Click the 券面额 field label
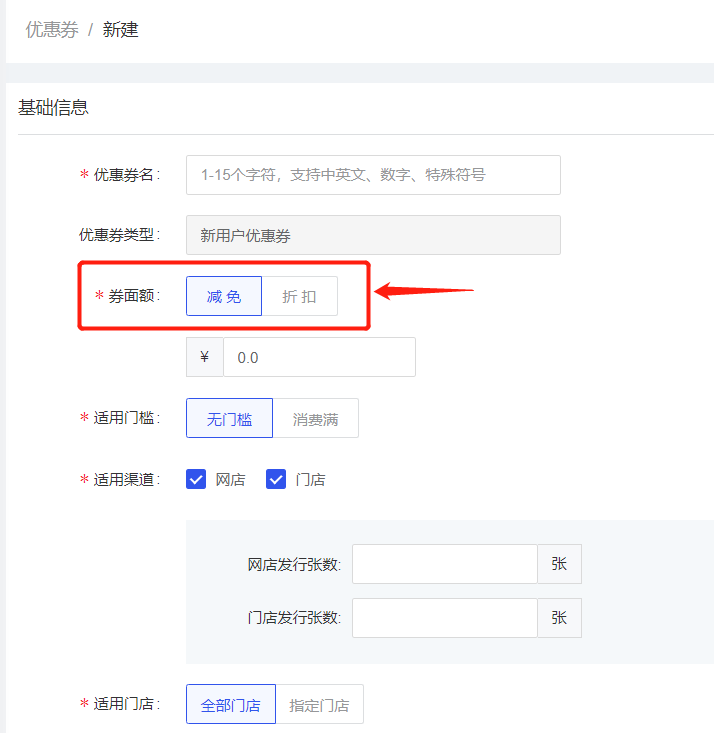This screenshot has width=714, height=733. tap(133, 296)
